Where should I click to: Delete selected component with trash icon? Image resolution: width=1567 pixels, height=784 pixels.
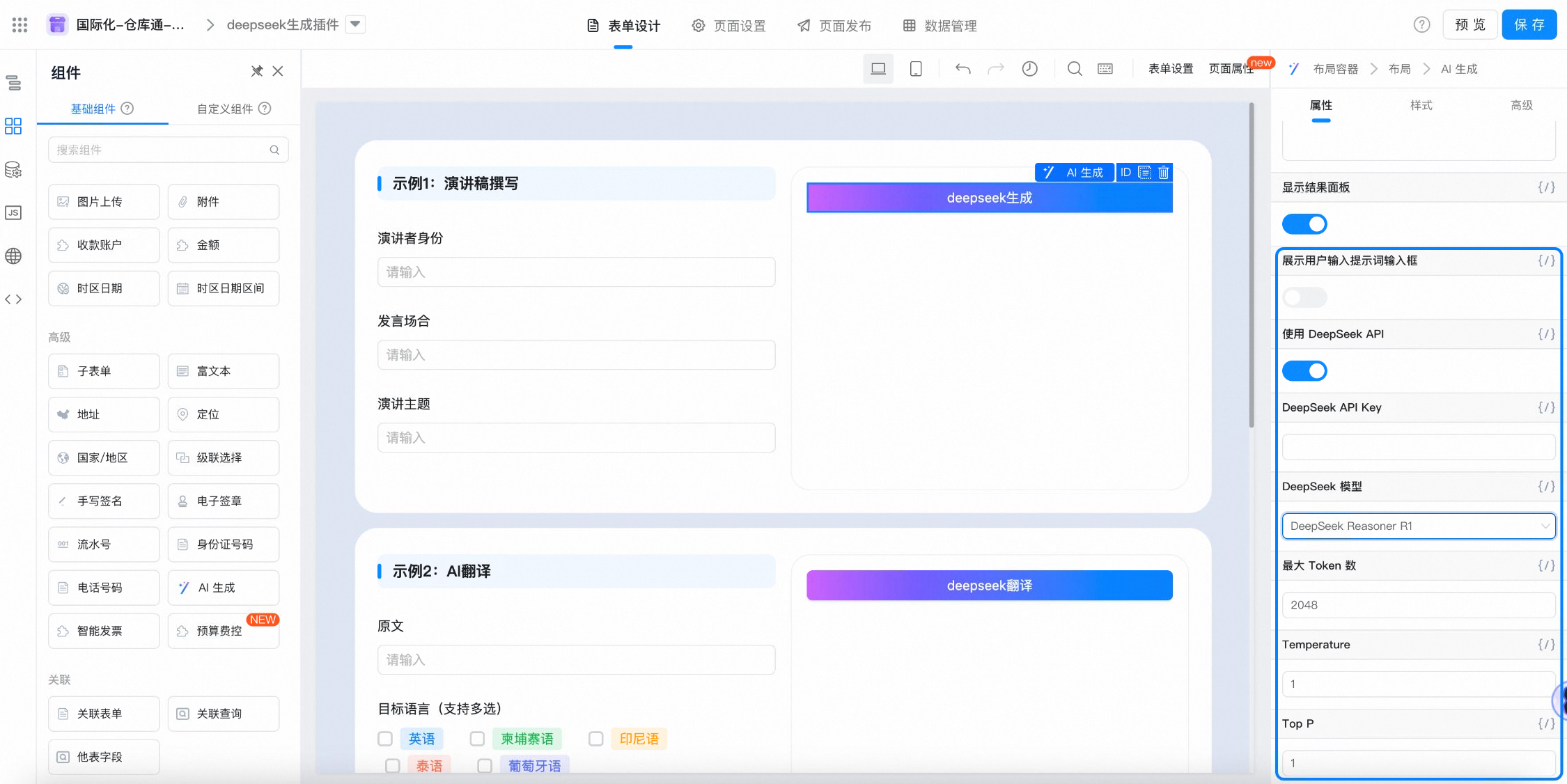(x=1164, y=173)
